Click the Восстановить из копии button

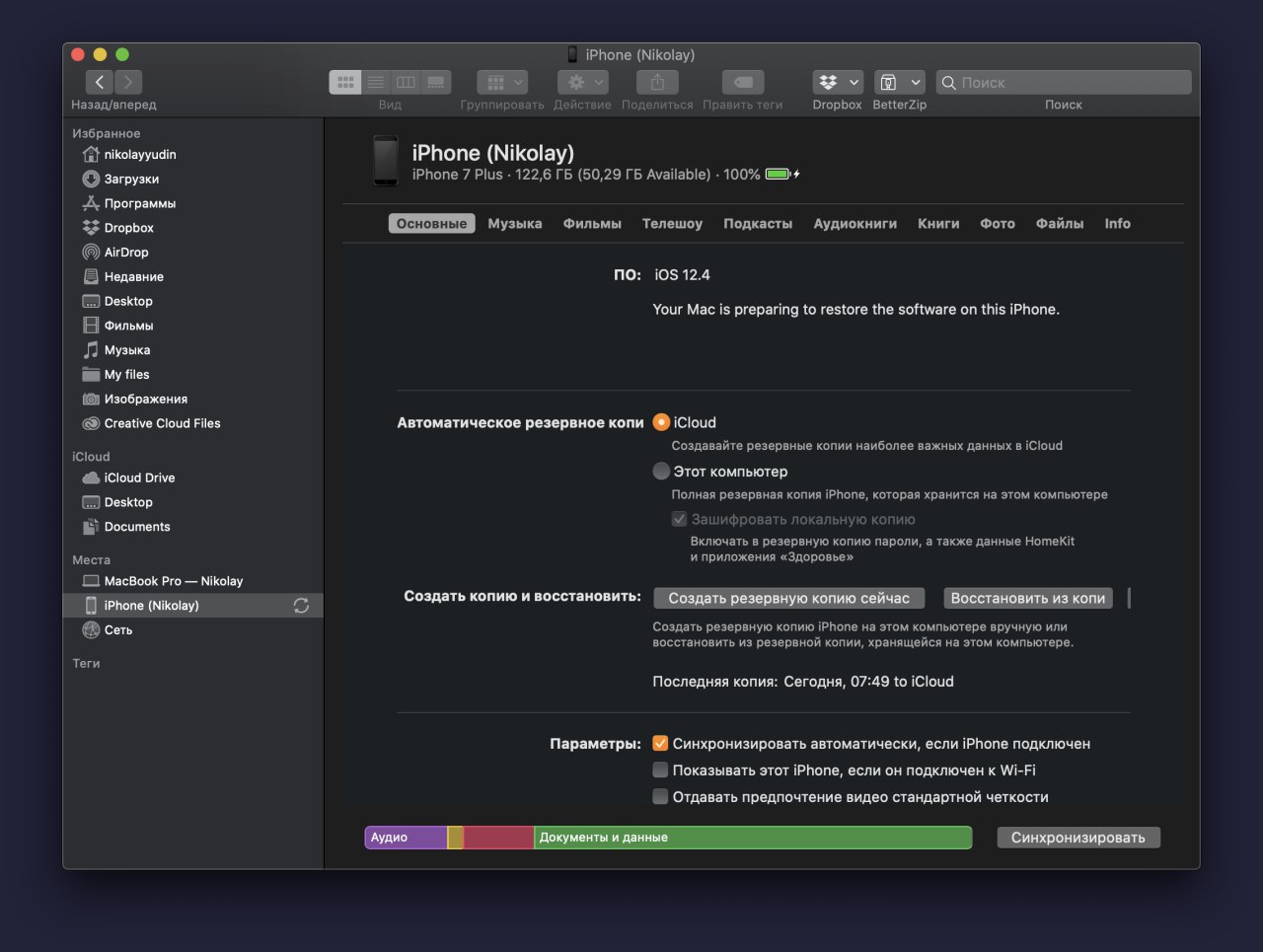coord(1027,598)
